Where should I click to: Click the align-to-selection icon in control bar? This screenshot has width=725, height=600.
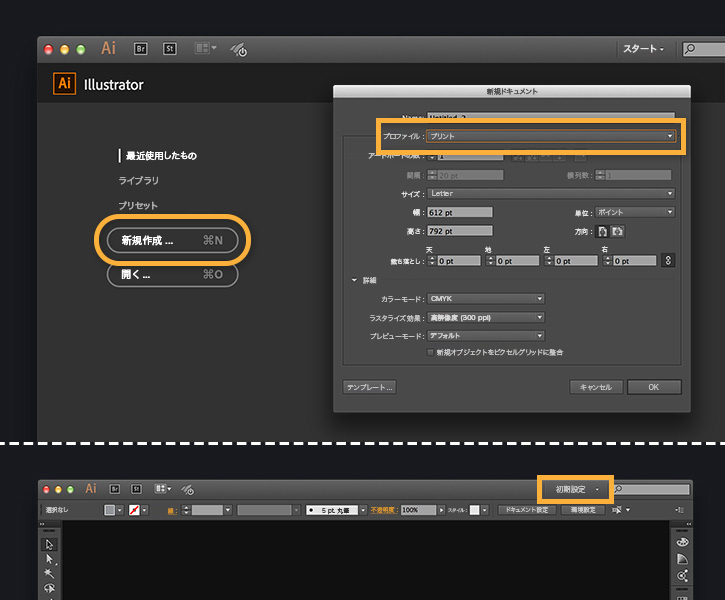pos(616,510)
